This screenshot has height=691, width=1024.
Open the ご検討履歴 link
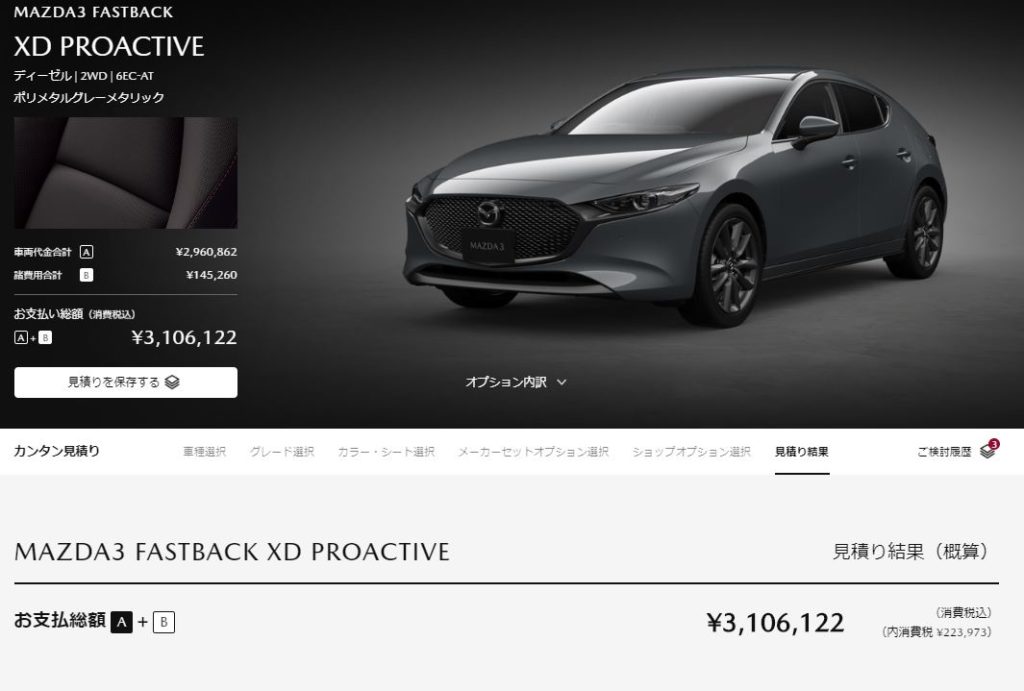[x=944, y=452]
